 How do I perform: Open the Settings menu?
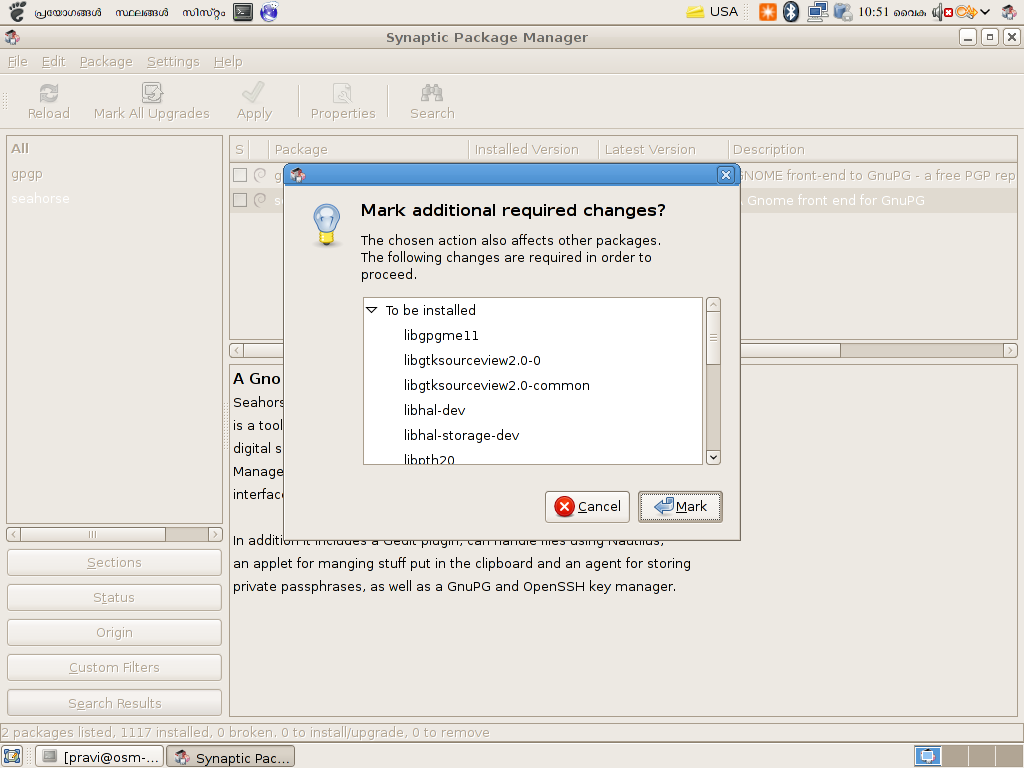tap(173, 61)
